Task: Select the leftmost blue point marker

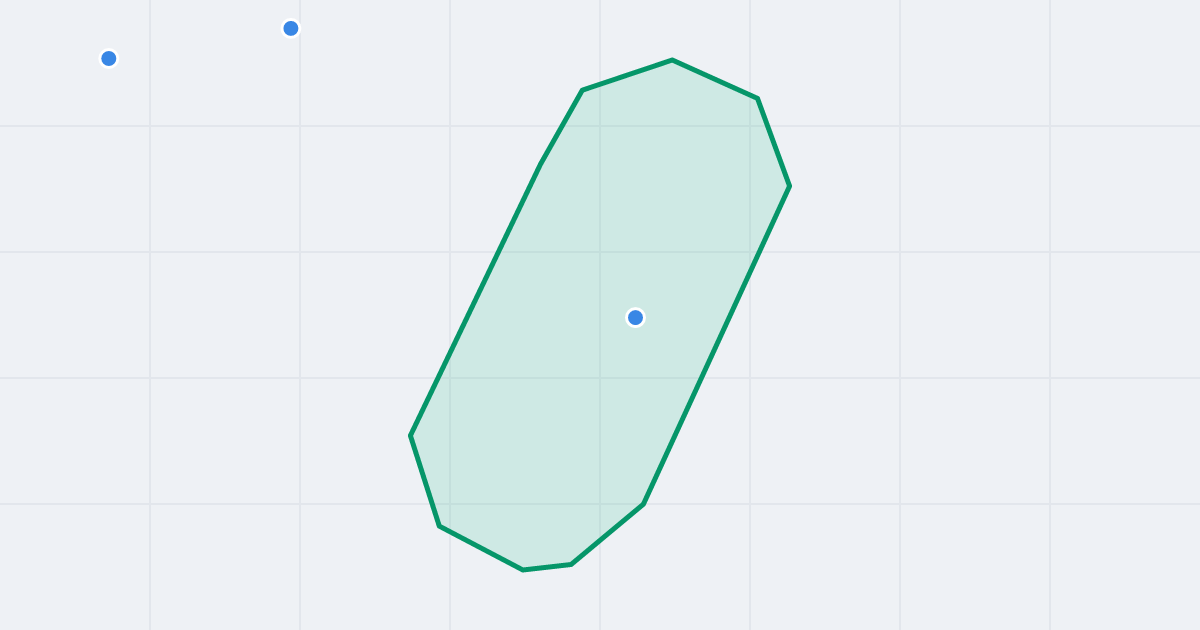Action: pos(109,59)
